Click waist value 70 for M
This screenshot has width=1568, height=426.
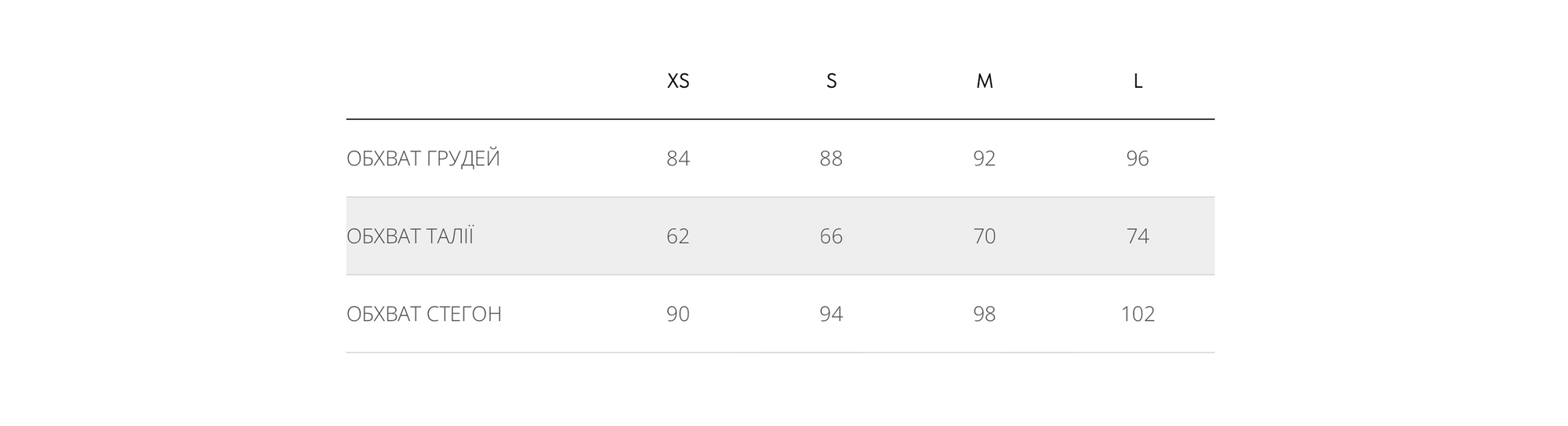(985, 236)
